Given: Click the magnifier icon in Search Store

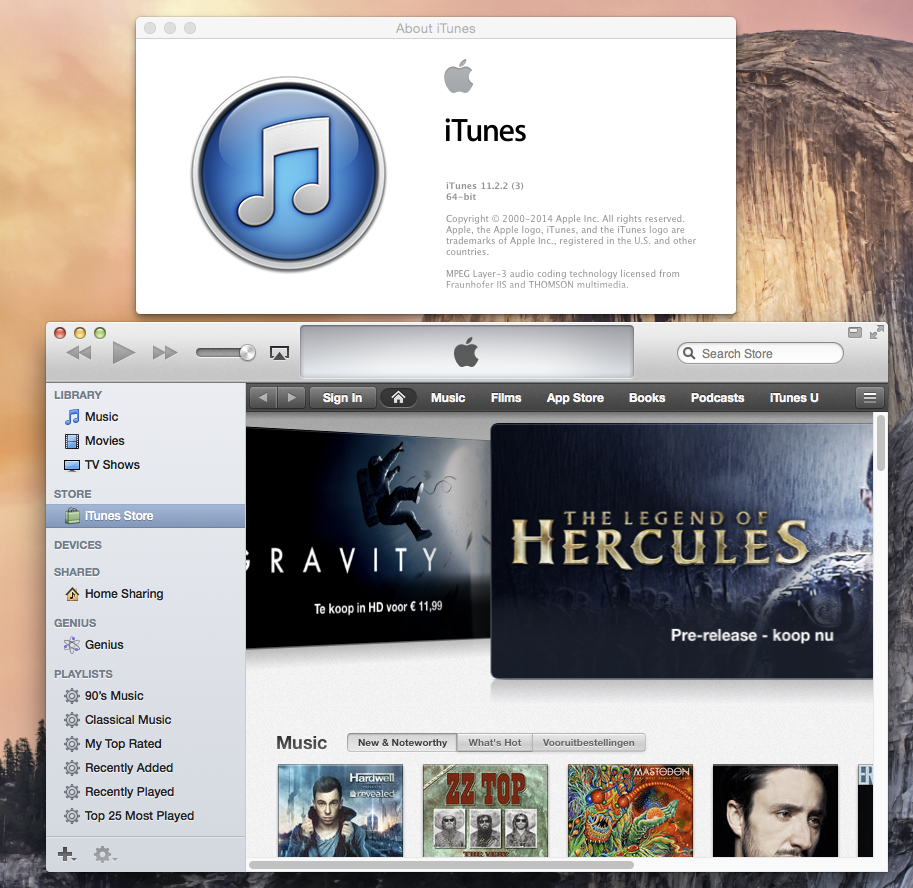Looking at the screenshot, I should 689,353.
